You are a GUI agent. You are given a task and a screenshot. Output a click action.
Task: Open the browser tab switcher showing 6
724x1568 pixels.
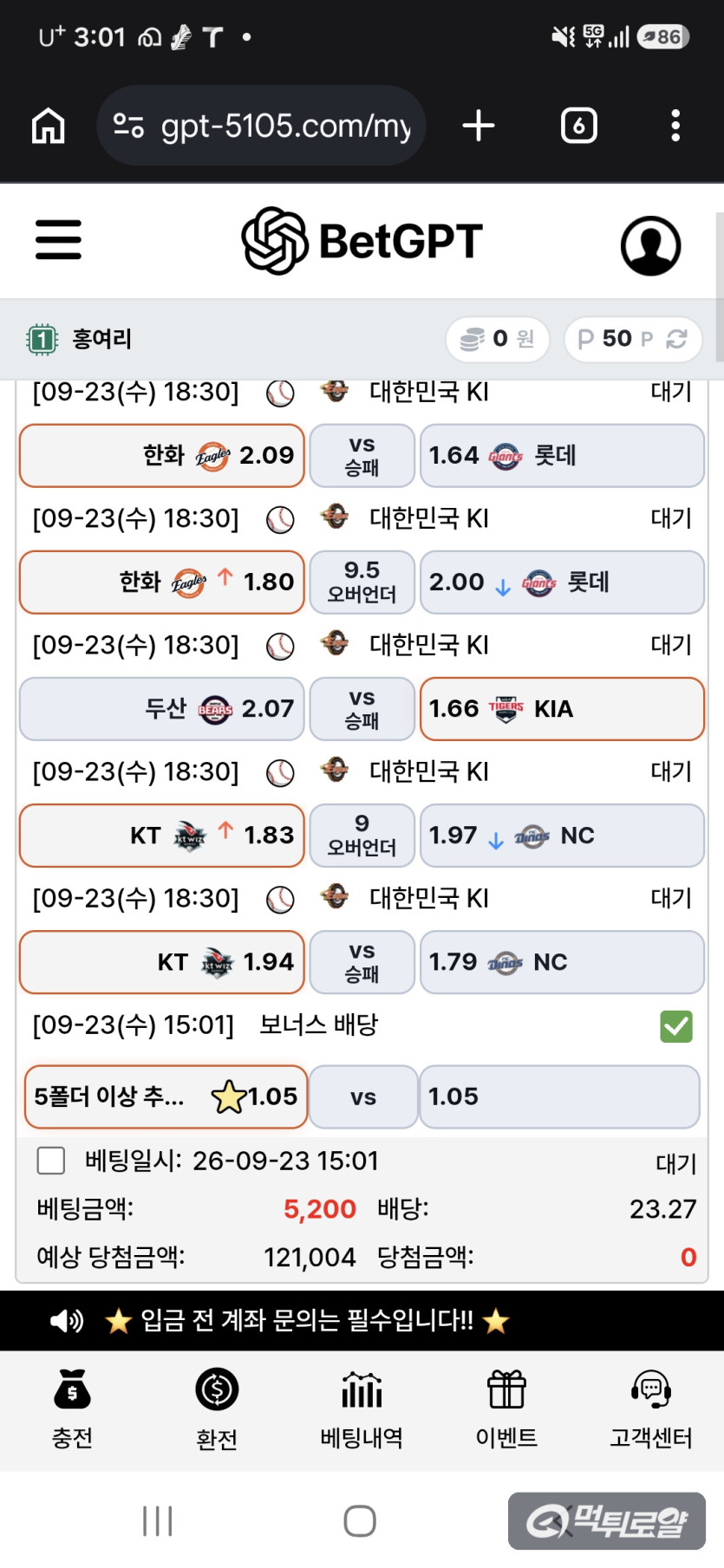[x=578, y=126]
